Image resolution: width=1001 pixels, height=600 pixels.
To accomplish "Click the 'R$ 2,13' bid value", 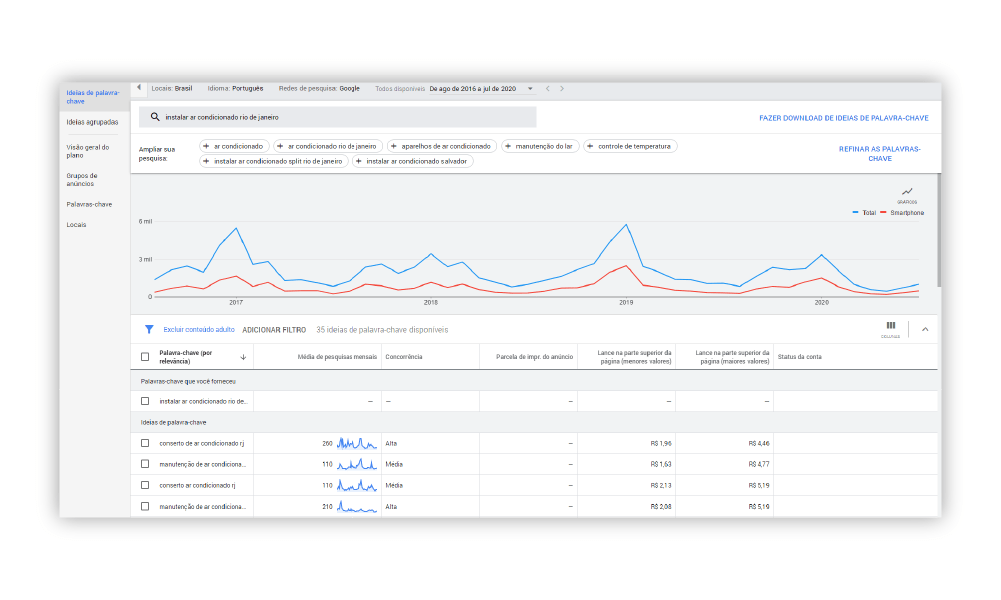I will click(661, 485).
